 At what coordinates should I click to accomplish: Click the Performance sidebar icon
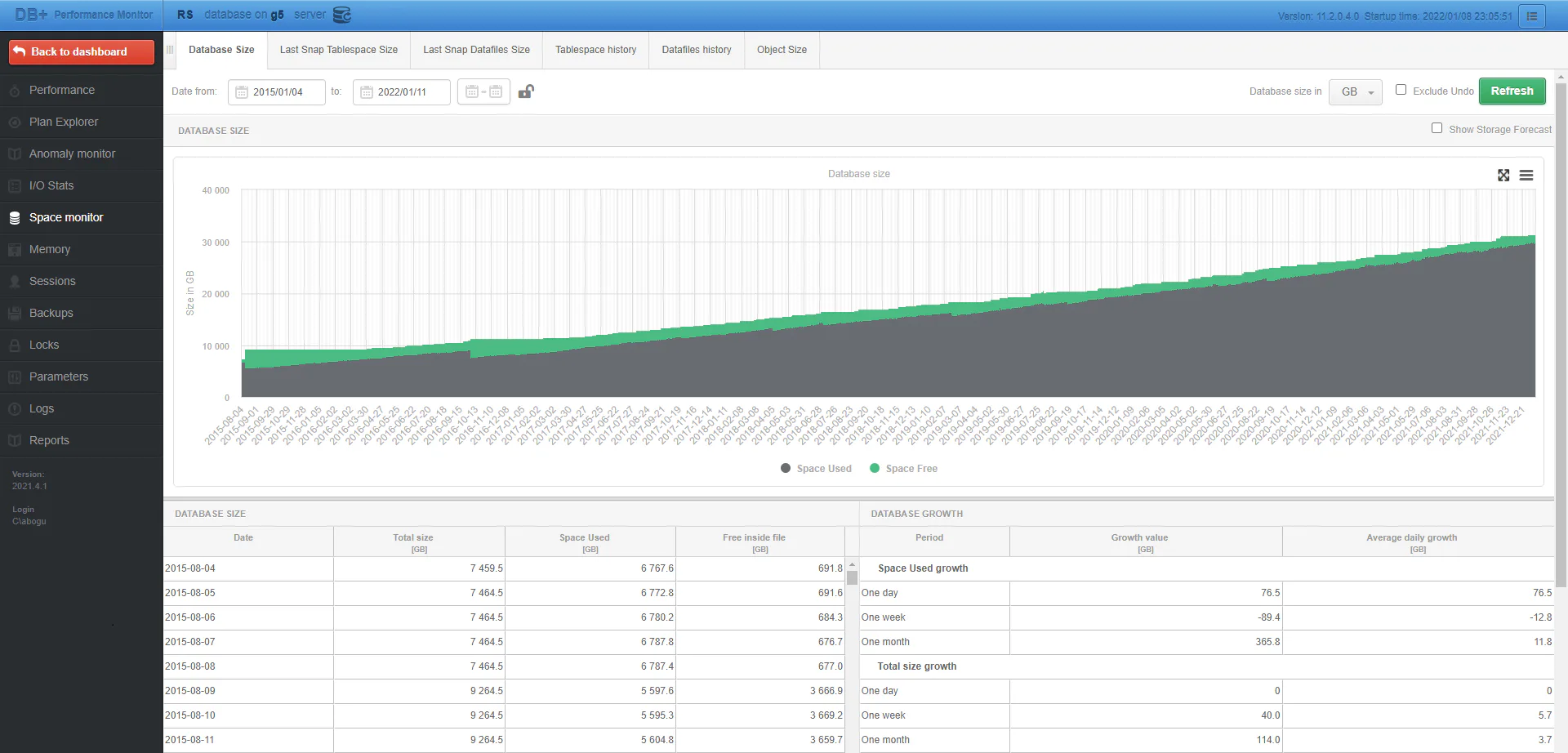(x=15, y=91)
